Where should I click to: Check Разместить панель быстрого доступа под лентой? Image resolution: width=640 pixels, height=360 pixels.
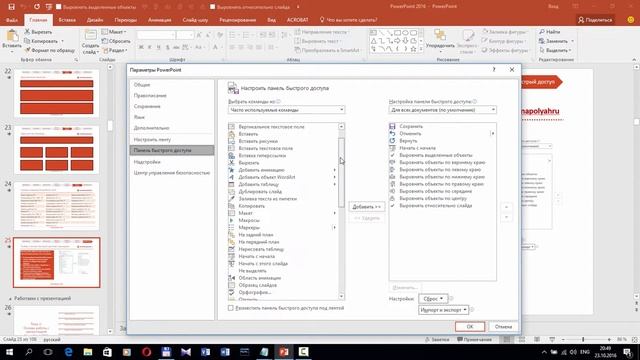coord(231,308)
